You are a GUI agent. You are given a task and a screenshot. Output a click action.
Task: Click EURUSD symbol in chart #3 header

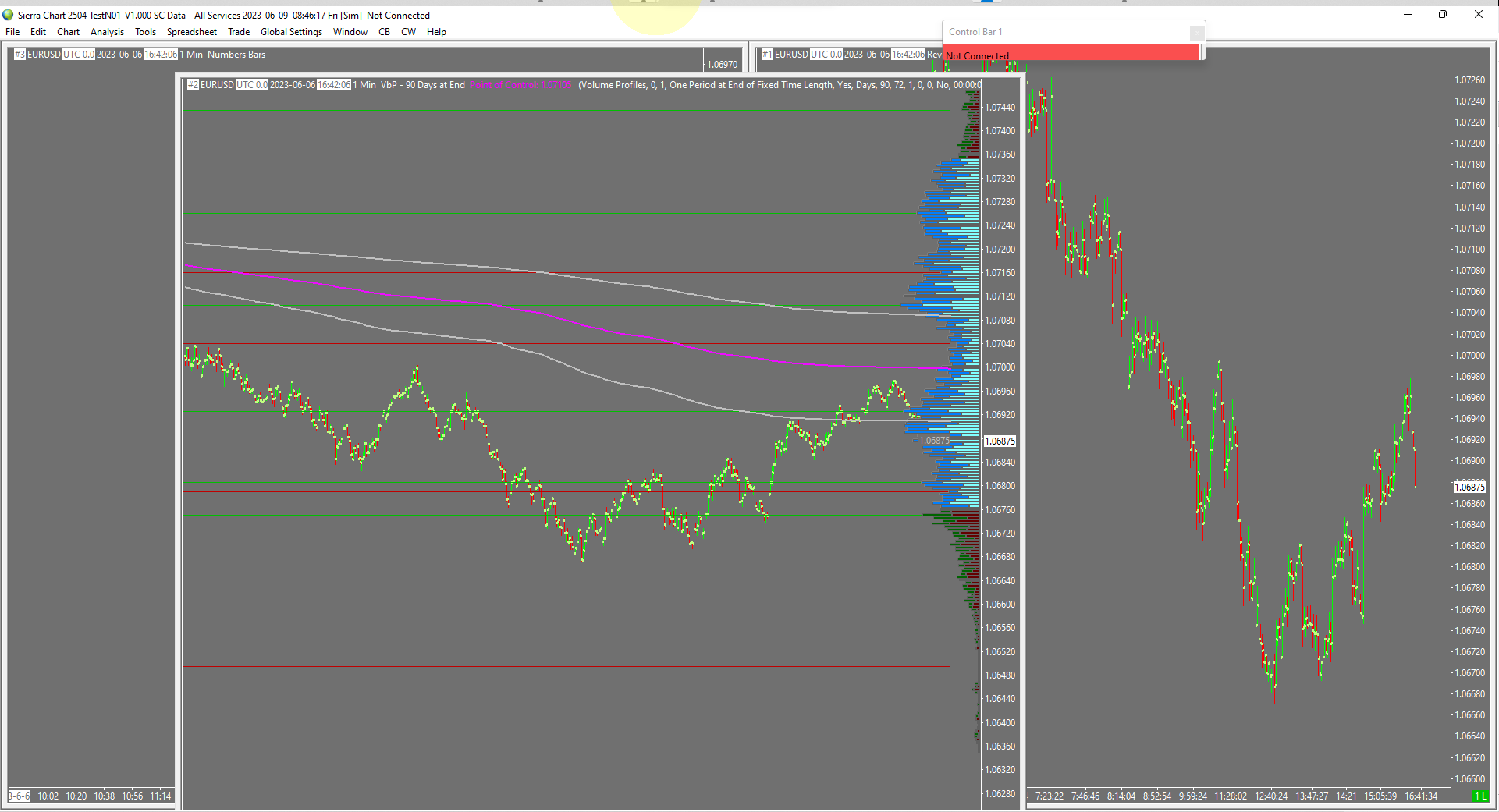(x=44, y=55)
